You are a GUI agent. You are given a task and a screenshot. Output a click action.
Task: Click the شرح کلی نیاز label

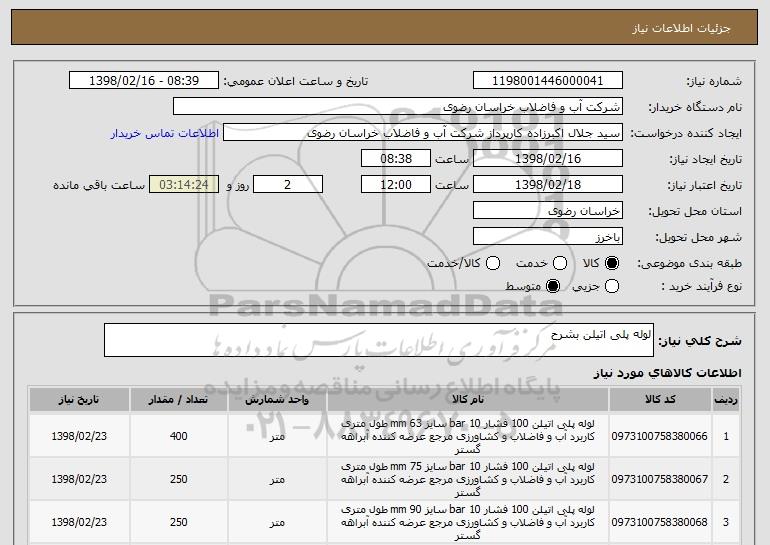tap(700, 340)
